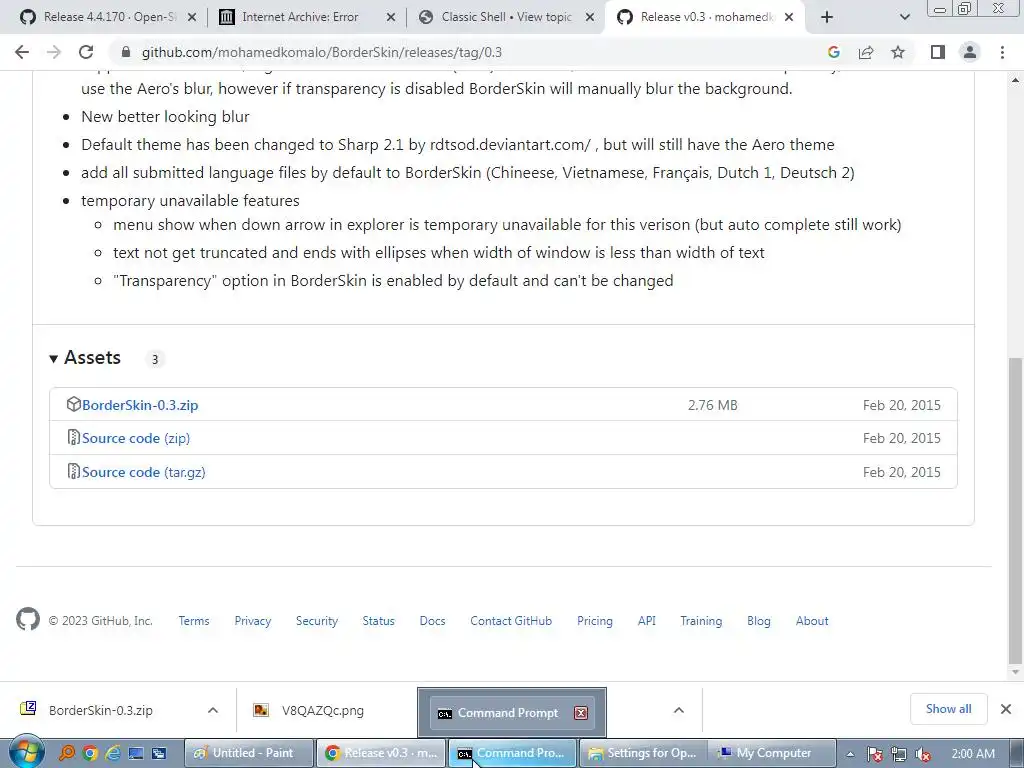Open the About footer link
Viewport: 1024px width, 768px height.
(812, 621)
